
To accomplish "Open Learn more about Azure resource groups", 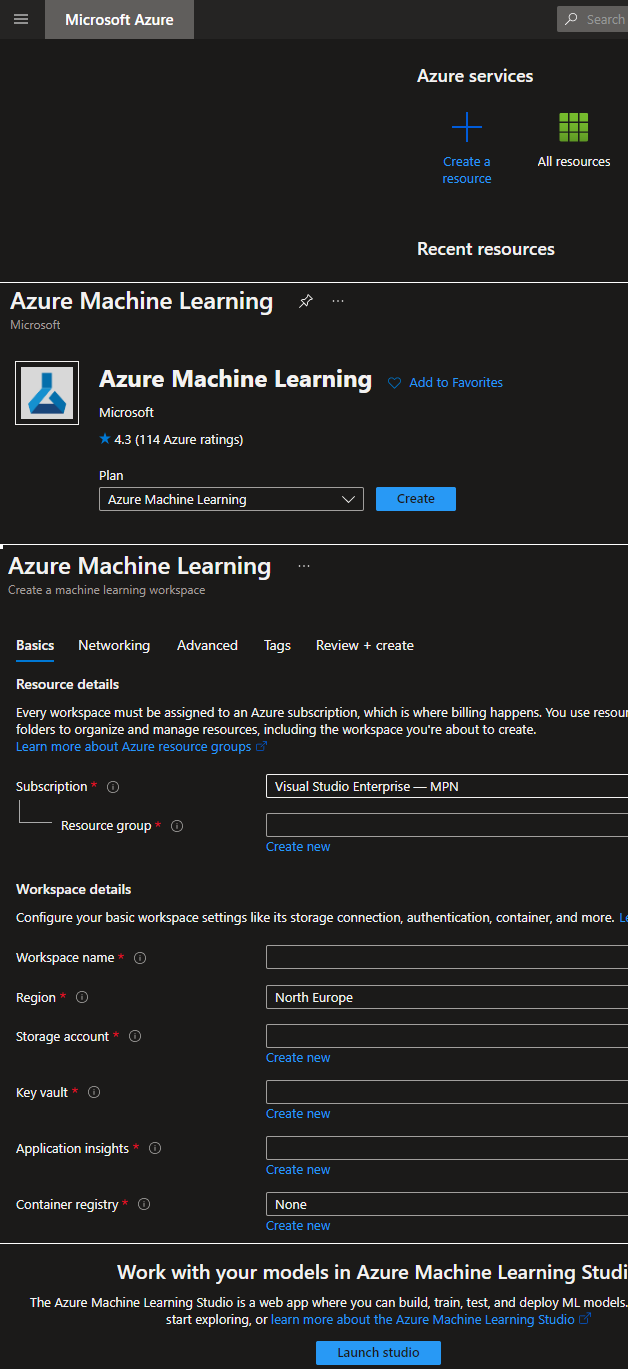I will [x=141, y=747].
